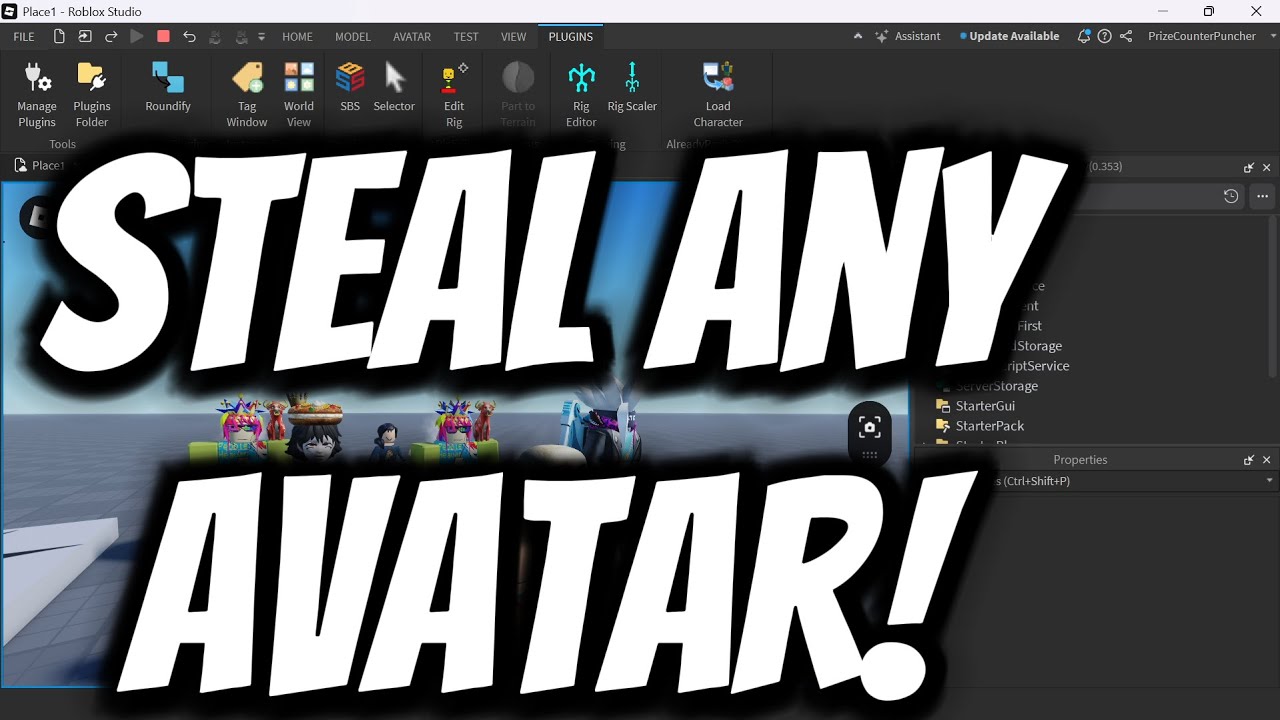Launch the Roundify plugin
Viewport: 1280px width, 720px height.
(168, 88)
